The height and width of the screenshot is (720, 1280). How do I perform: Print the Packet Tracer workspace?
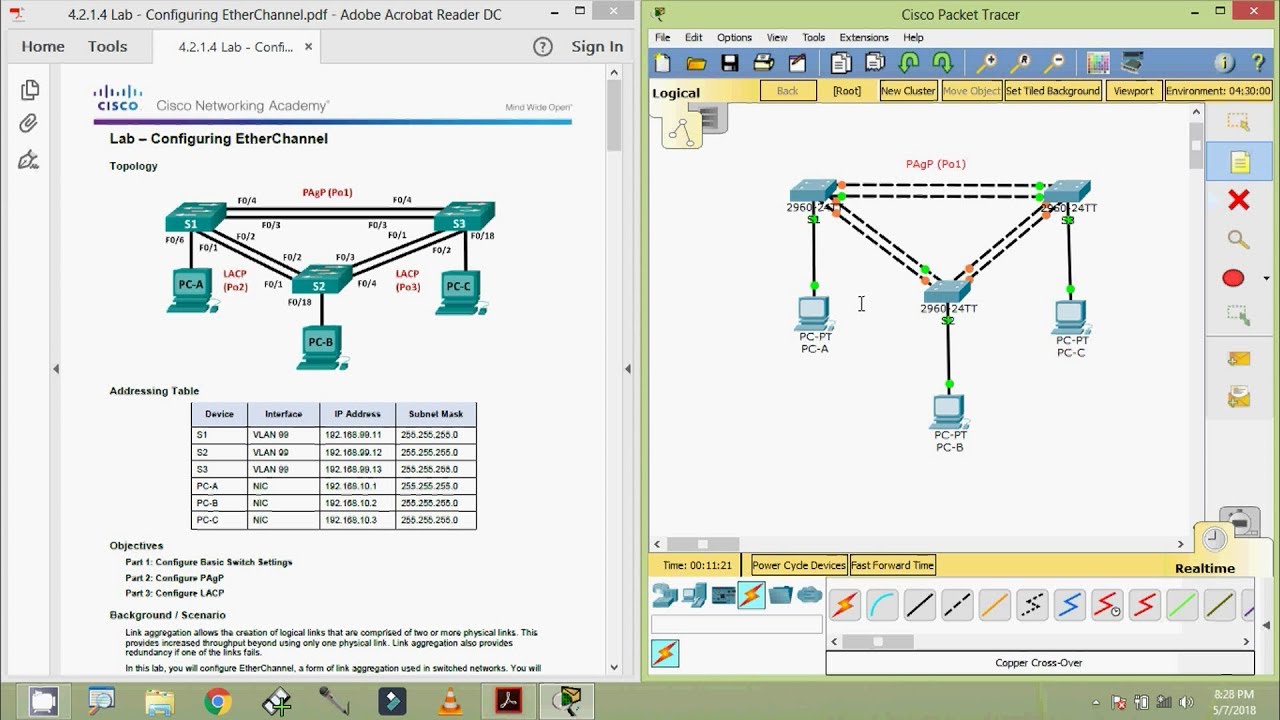click(x=764, y=63)
